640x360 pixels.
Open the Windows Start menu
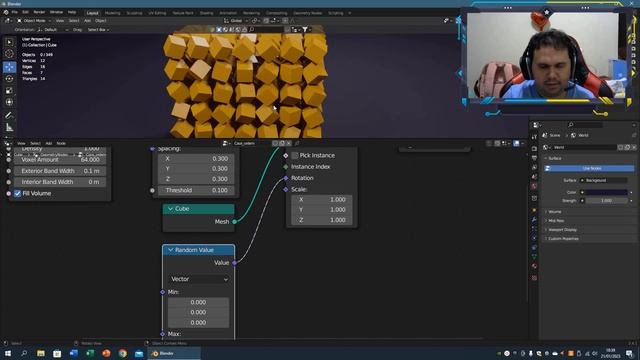click(x=8, y=353)
